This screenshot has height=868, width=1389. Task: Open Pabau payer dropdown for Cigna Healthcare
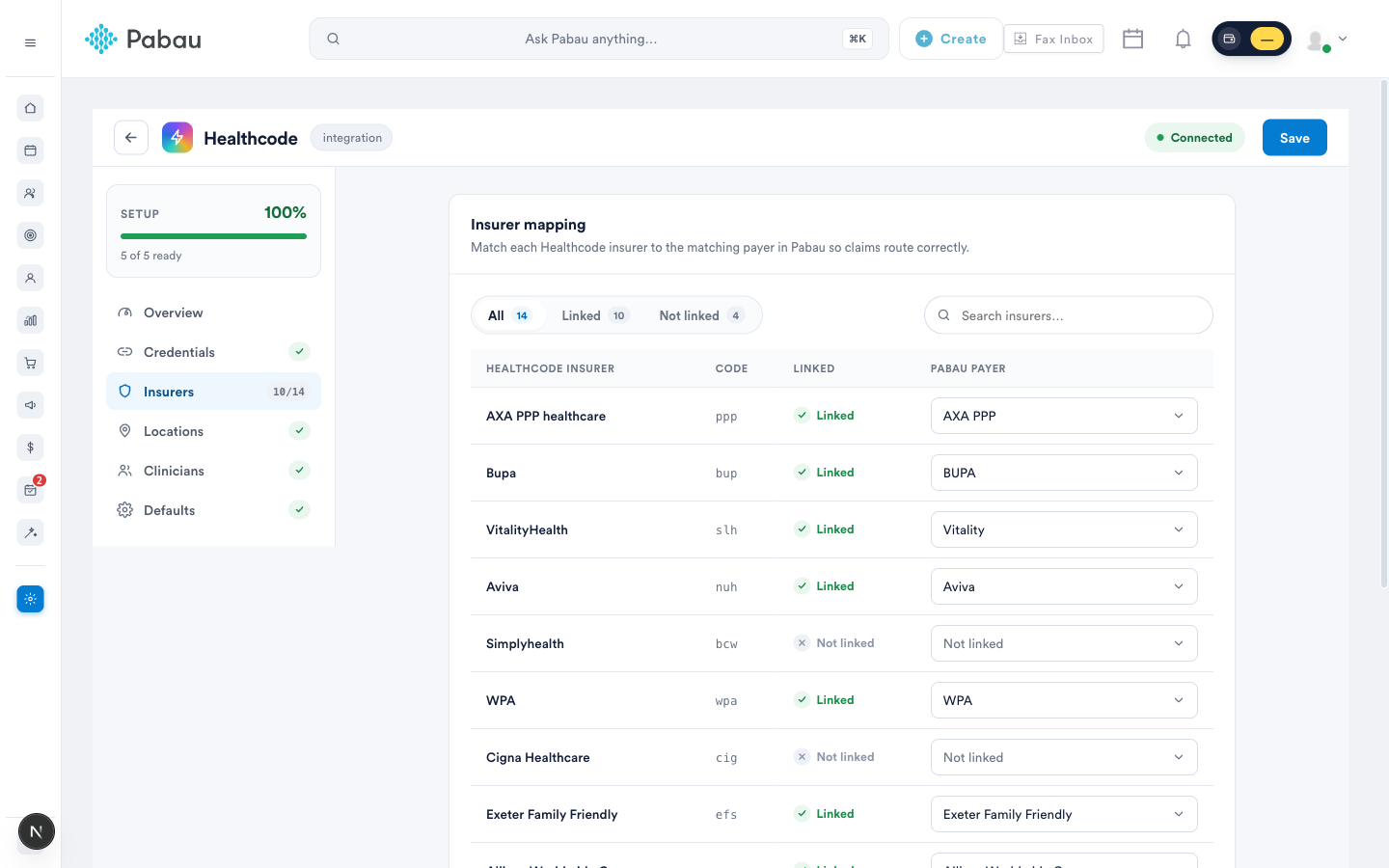[x=1064, y=757]
